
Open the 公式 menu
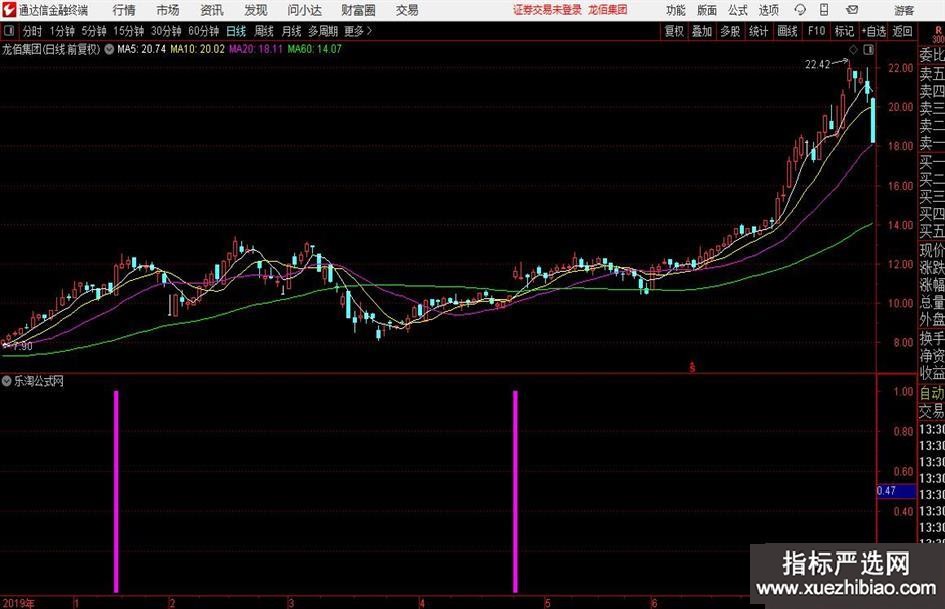pos(737,10)
